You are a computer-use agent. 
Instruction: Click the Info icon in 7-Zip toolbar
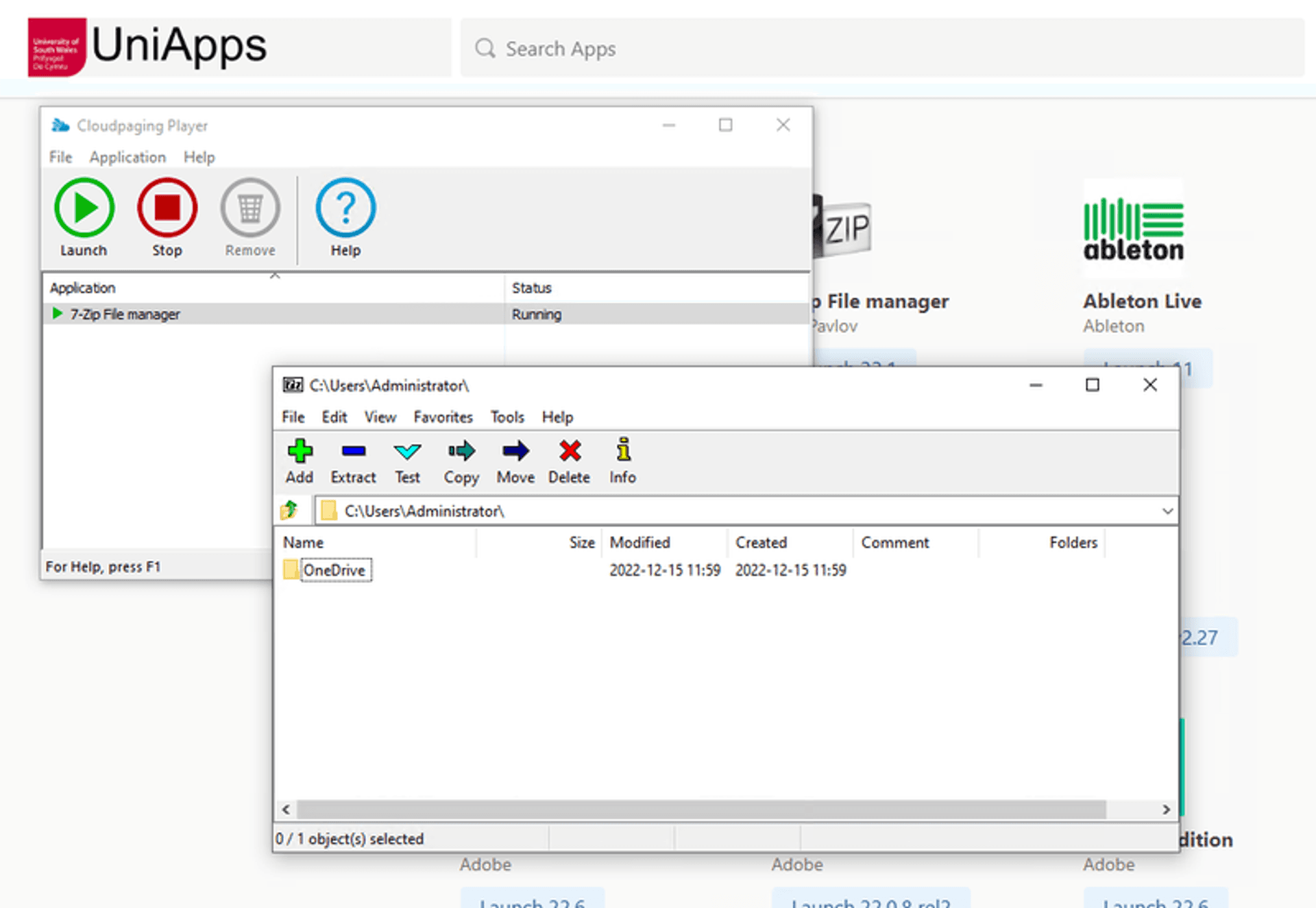coord(623,450)
